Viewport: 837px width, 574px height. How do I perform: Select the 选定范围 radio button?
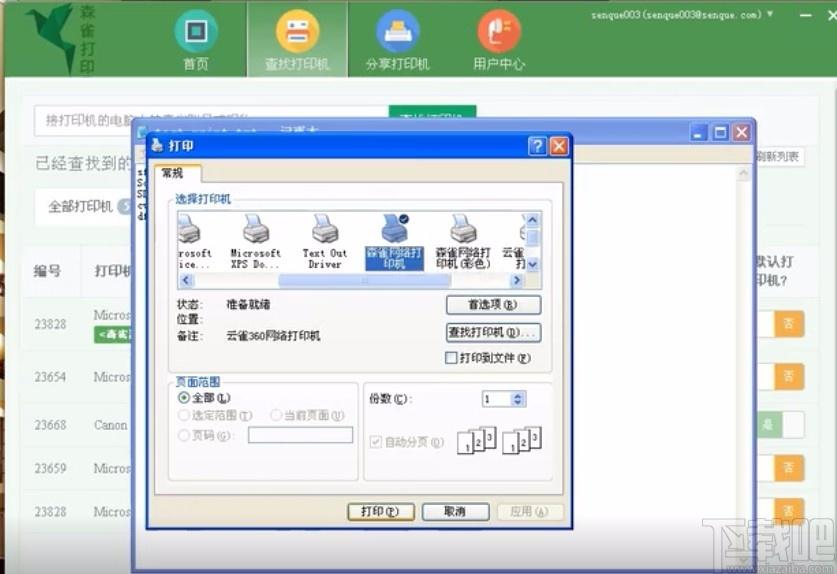click(x=184, y=415)
